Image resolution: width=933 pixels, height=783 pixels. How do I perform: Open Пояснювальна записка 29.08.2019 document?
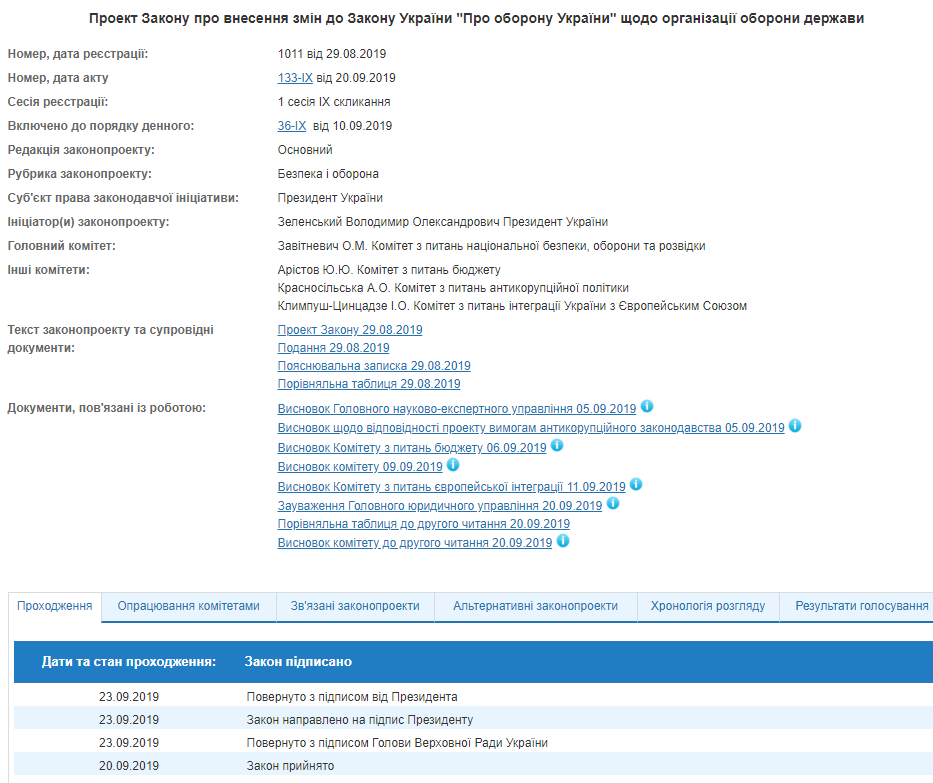(x=374, y=366)
